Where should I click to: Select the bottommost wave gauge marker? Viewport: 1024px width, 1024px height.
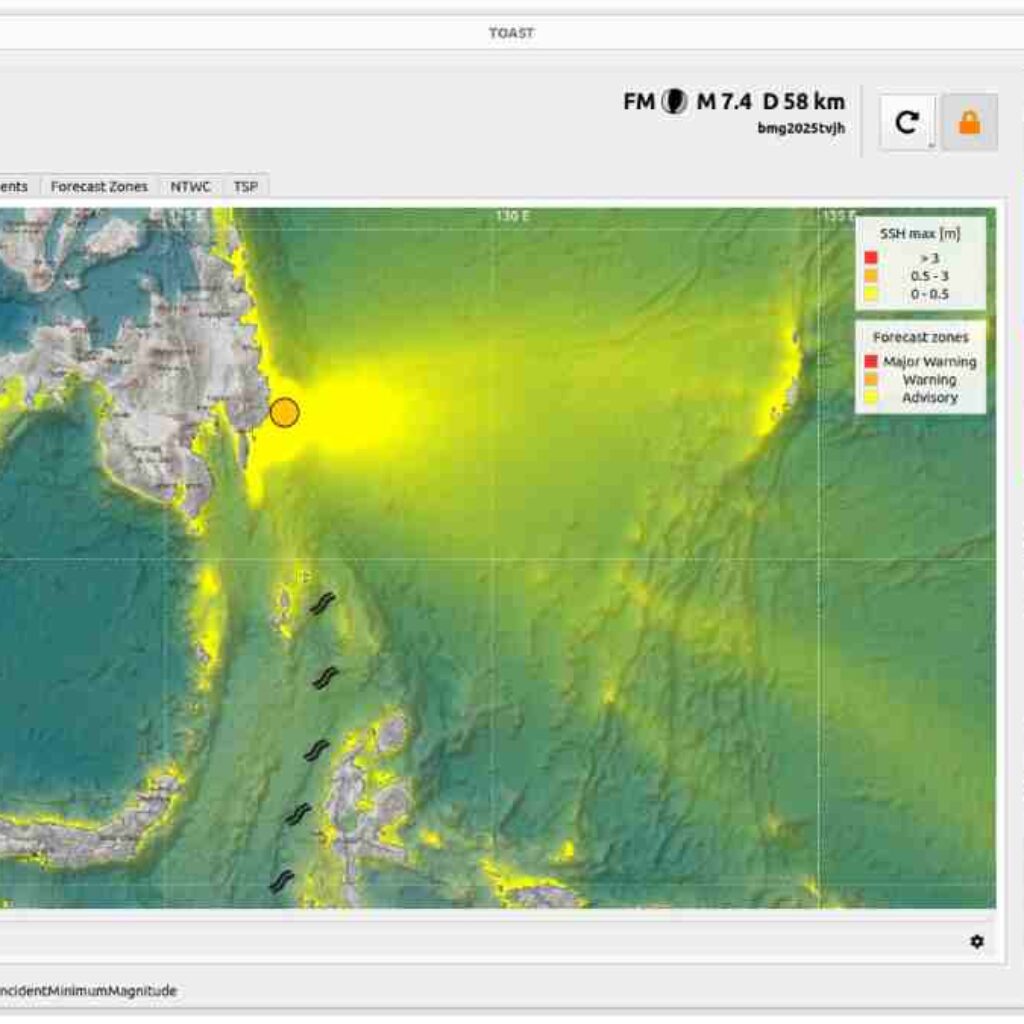click(x=282, y=881)
